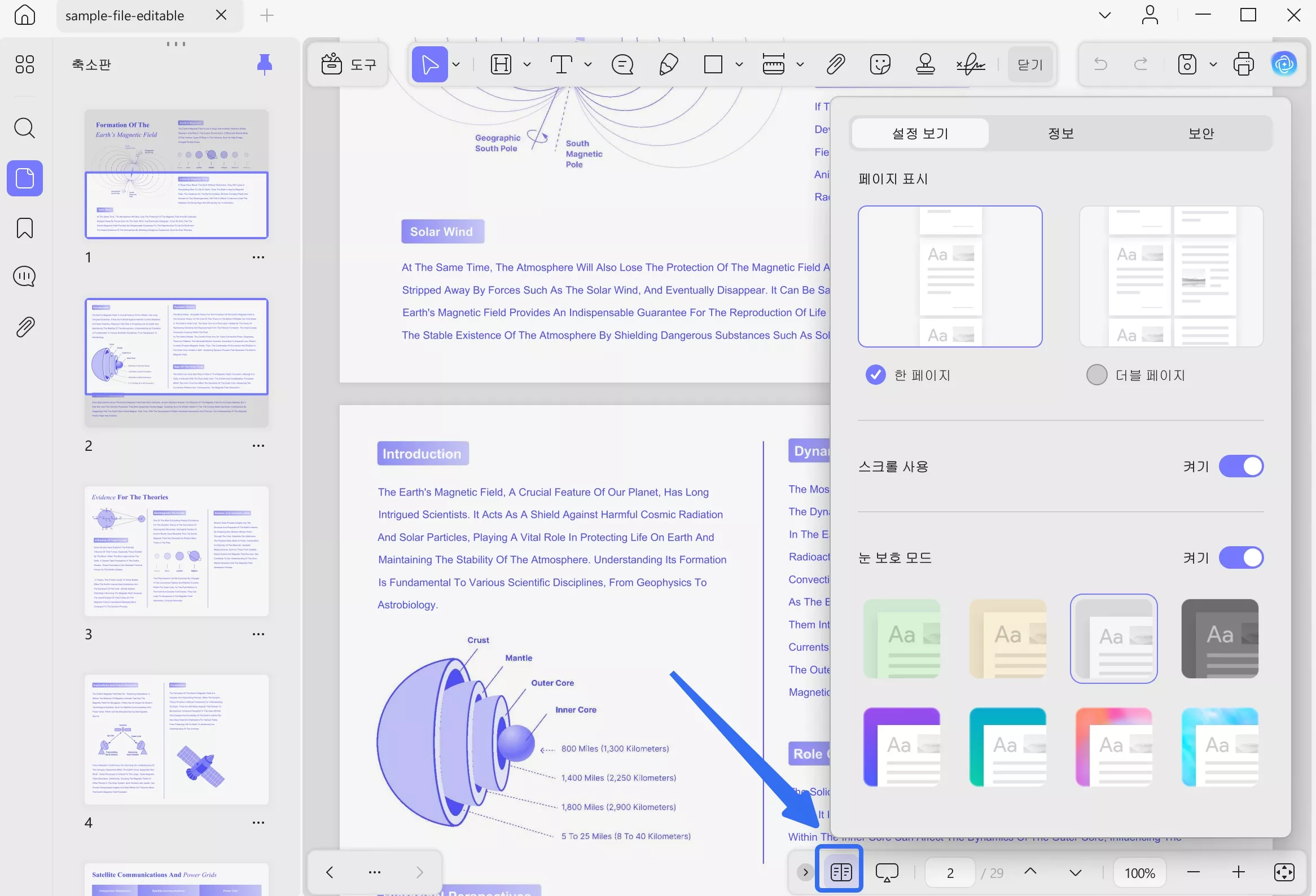Close the sample-file-editable tab
The width and height of the screenshot is (1316, 896).
pos(221,15)
